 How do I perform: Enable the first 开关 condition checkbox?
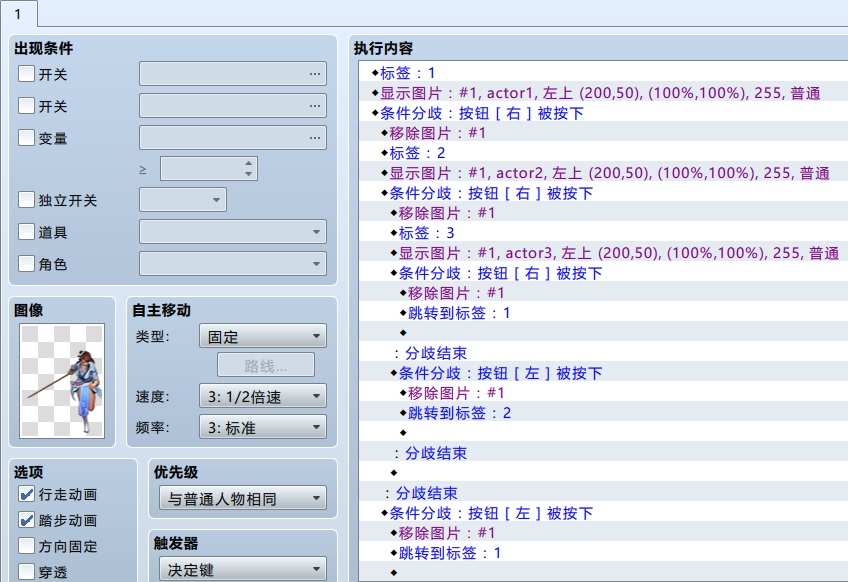(x=26, y=74)
